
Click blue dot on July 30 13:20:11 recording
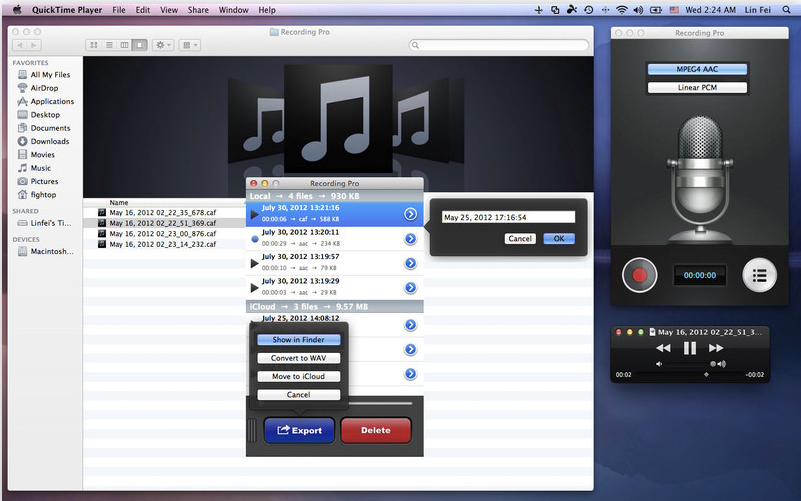(255, 239)
